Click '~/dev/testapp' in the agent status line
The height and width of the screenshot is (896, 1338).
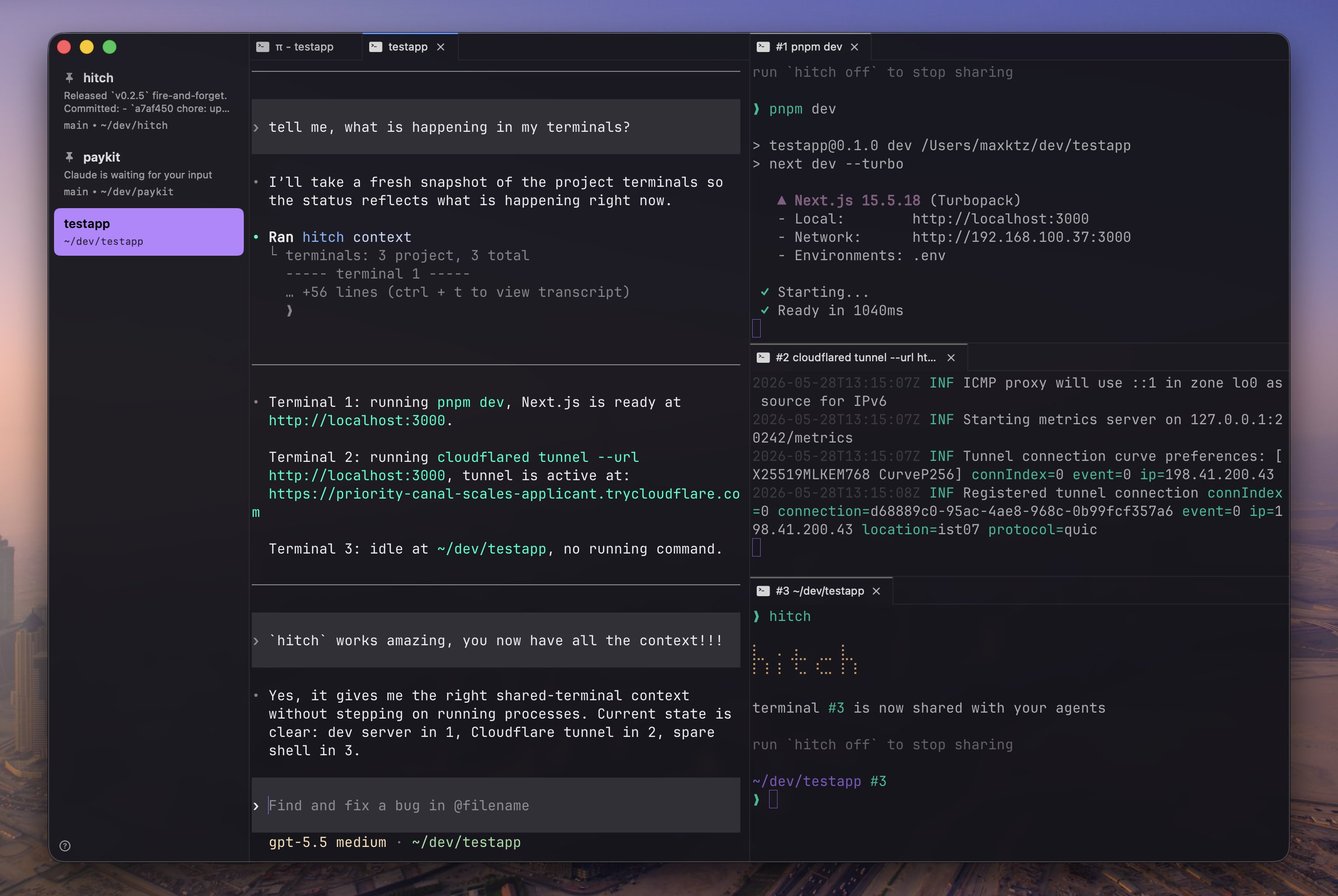466,842
